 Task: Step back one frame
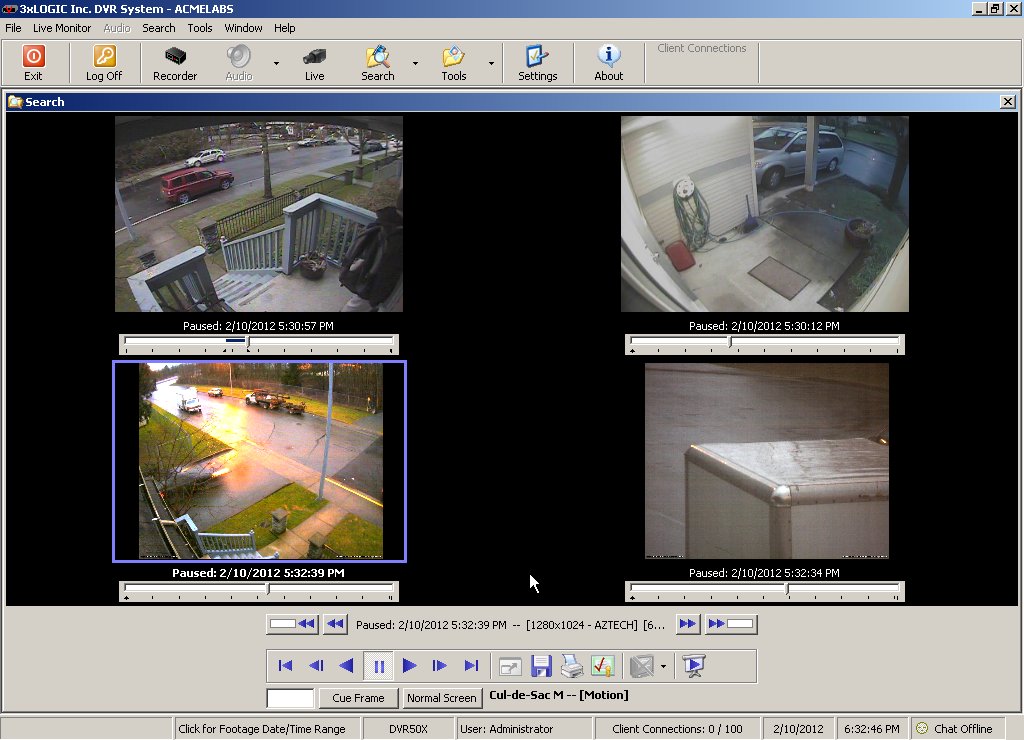(x=316, y=666)
